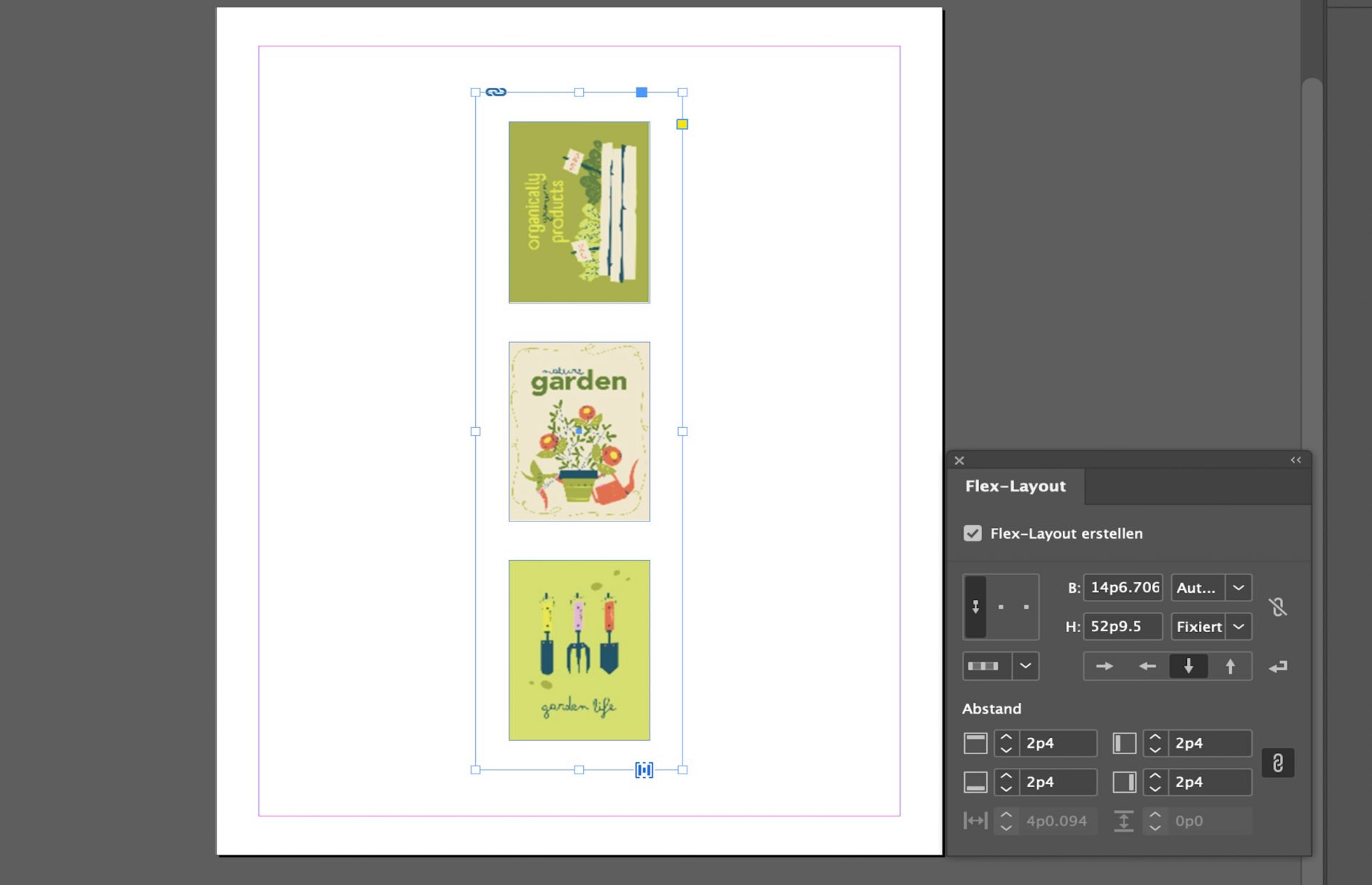This screenshot has width=1372, height=885.
Task: Click the right spacing icon under Abstand
Action: 1124,781
